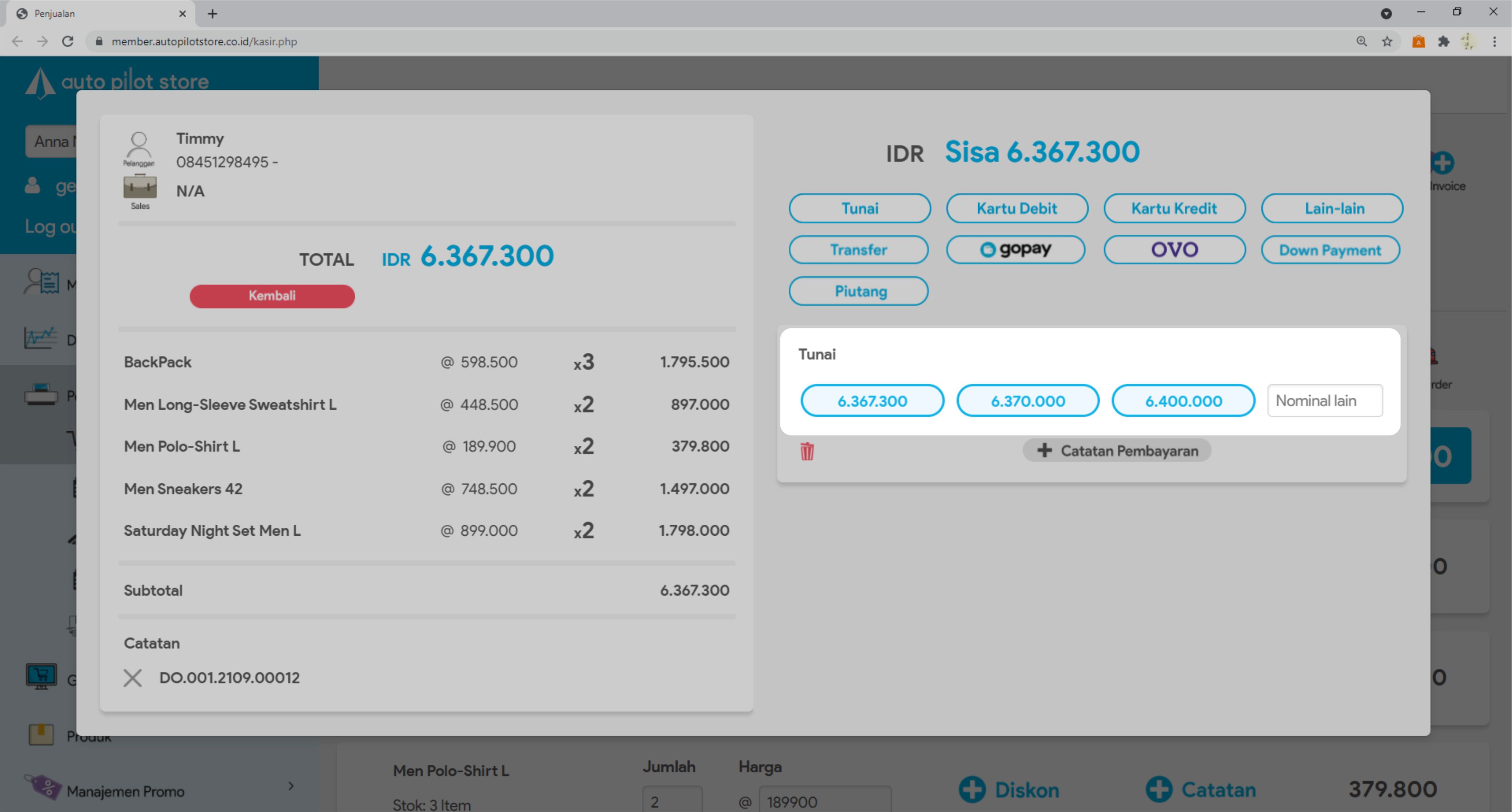Screen dimensions: 1512x812
Task: Click the Nominal lain input field
Action: pyautogui.click(x=1324, y=401)
